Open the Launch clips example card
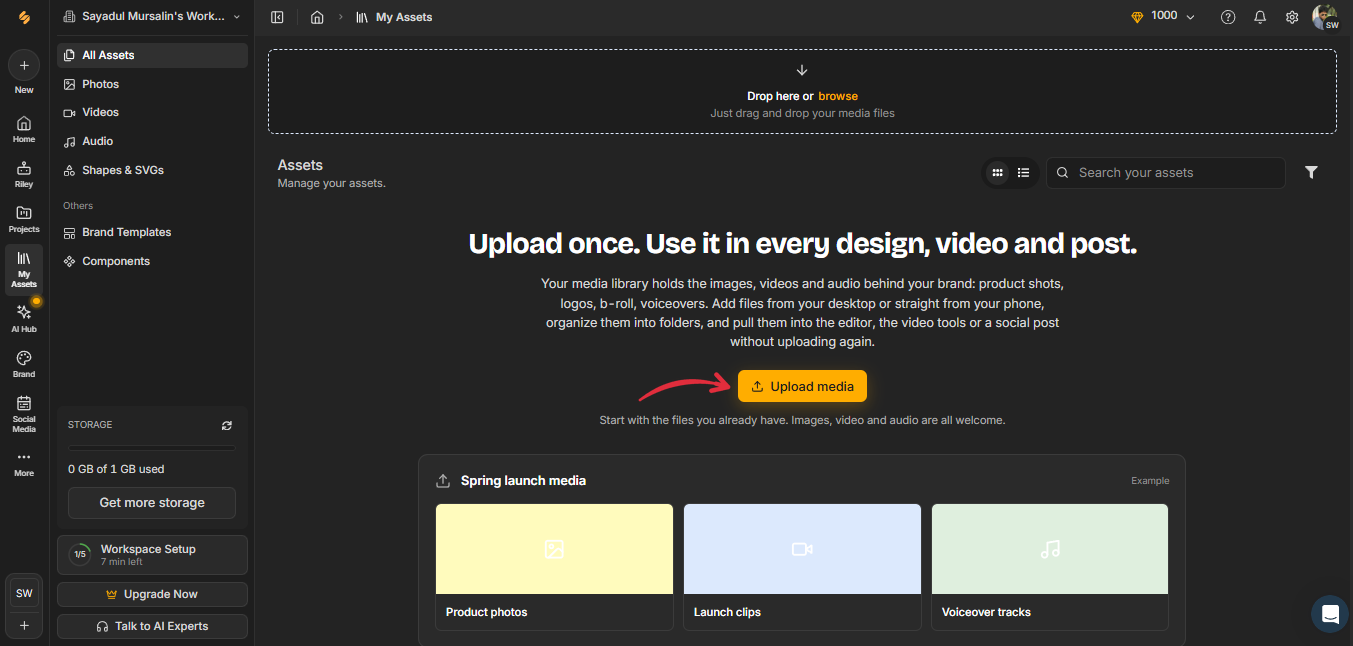This screenshot has height=646, width=1353. click(x=802, y=567)
